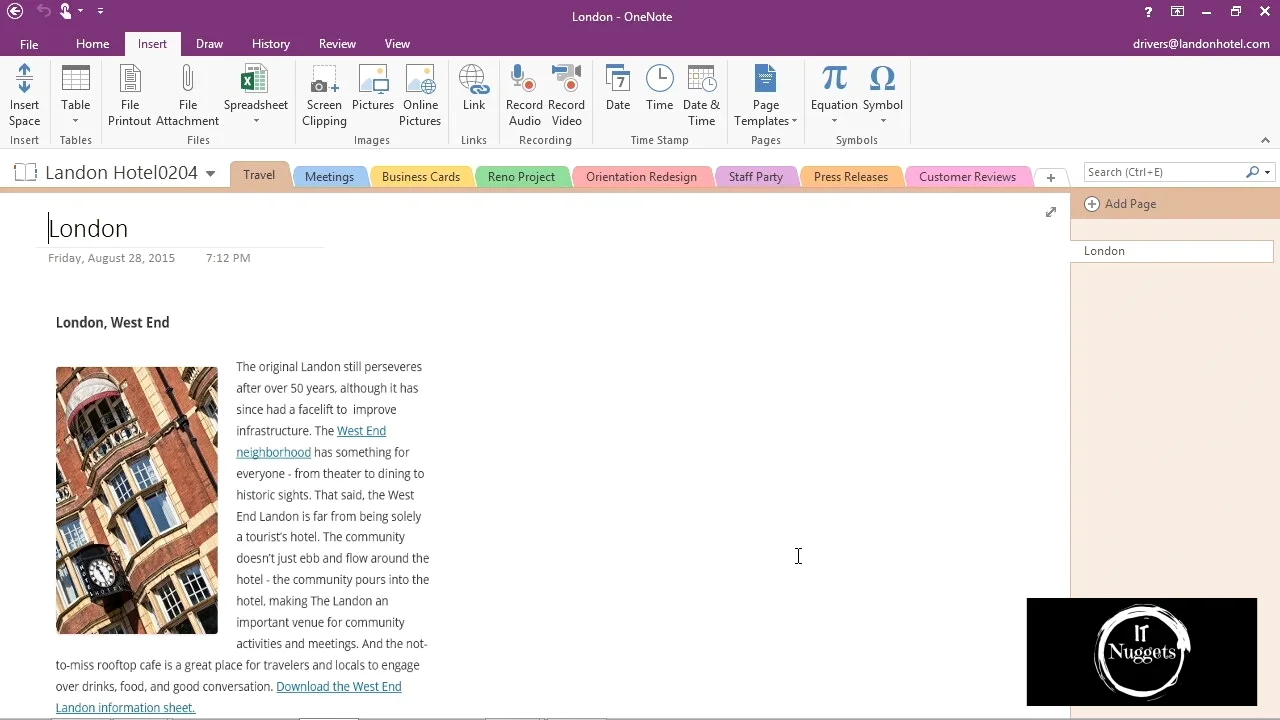1280x720 pixels.
Task: Insert the current Time stamp
Action: [659, 88]
